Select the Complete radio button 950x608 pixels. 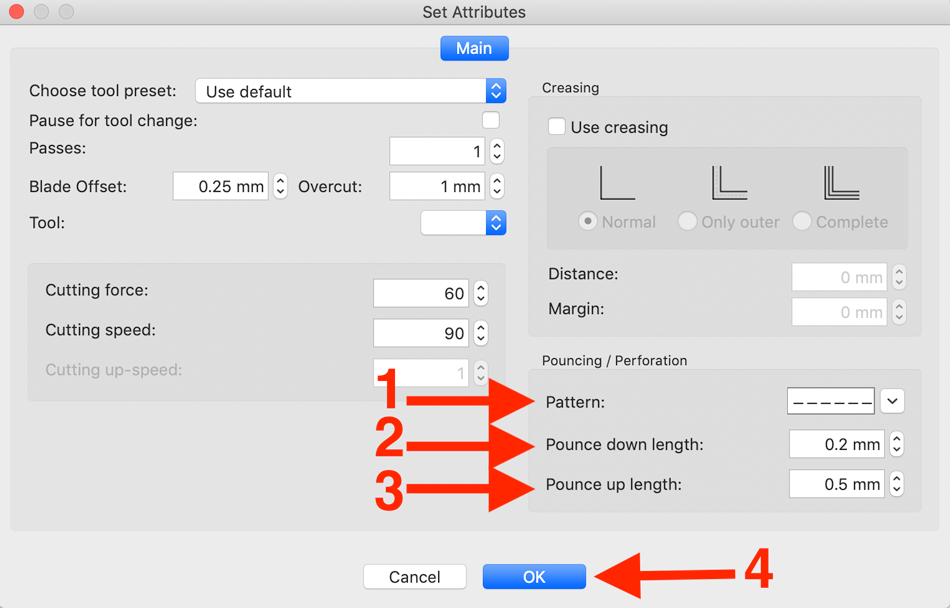[802, 221]
